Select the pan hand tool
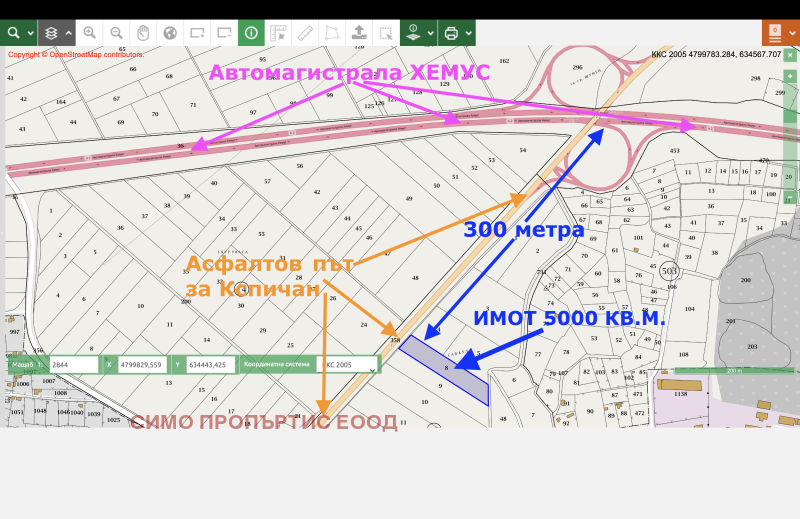This screenshot has width=800, height=519. point(143,33)
